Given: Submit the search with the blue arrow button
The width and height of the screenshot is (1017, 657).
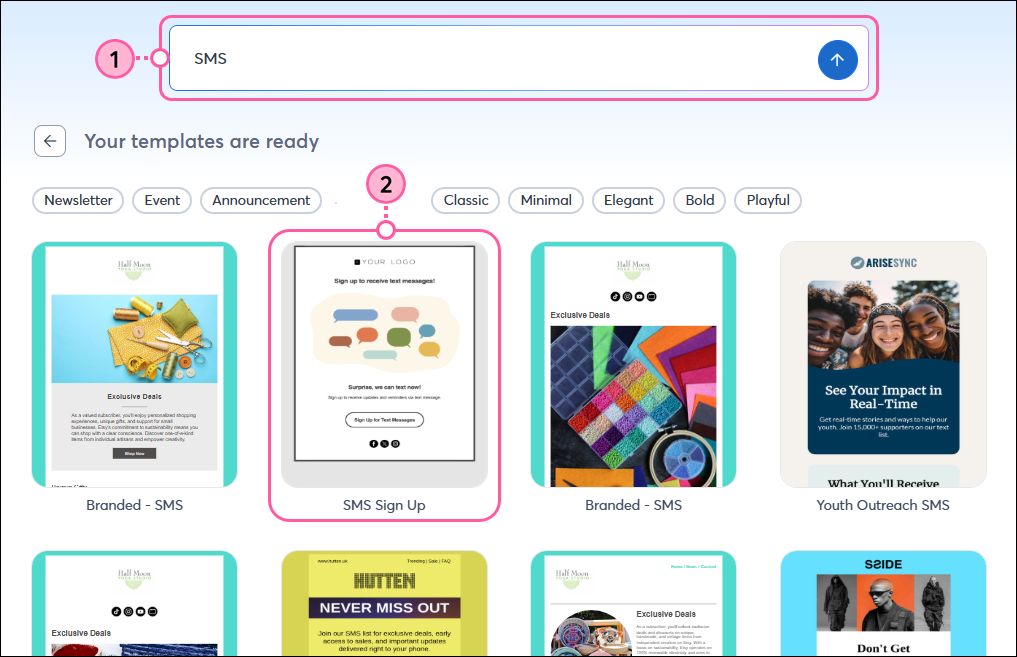Looking at the screenshot, I should click(837, 60).
